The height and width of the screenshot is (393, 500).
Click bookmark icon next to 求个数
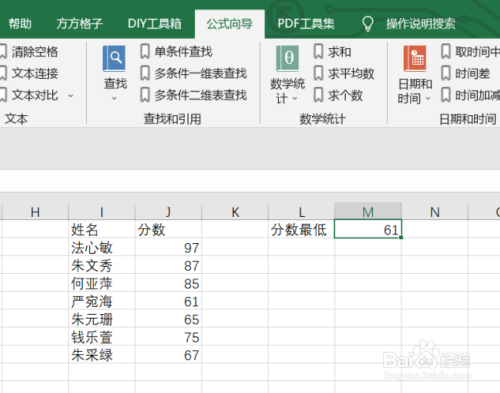point(319,95)
